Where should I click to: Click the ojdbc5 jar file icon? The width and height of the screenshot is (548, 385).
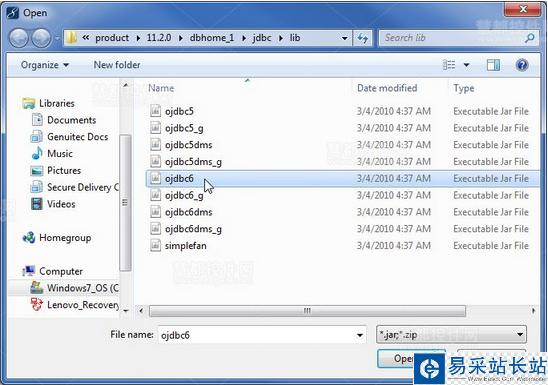[156, 111]
